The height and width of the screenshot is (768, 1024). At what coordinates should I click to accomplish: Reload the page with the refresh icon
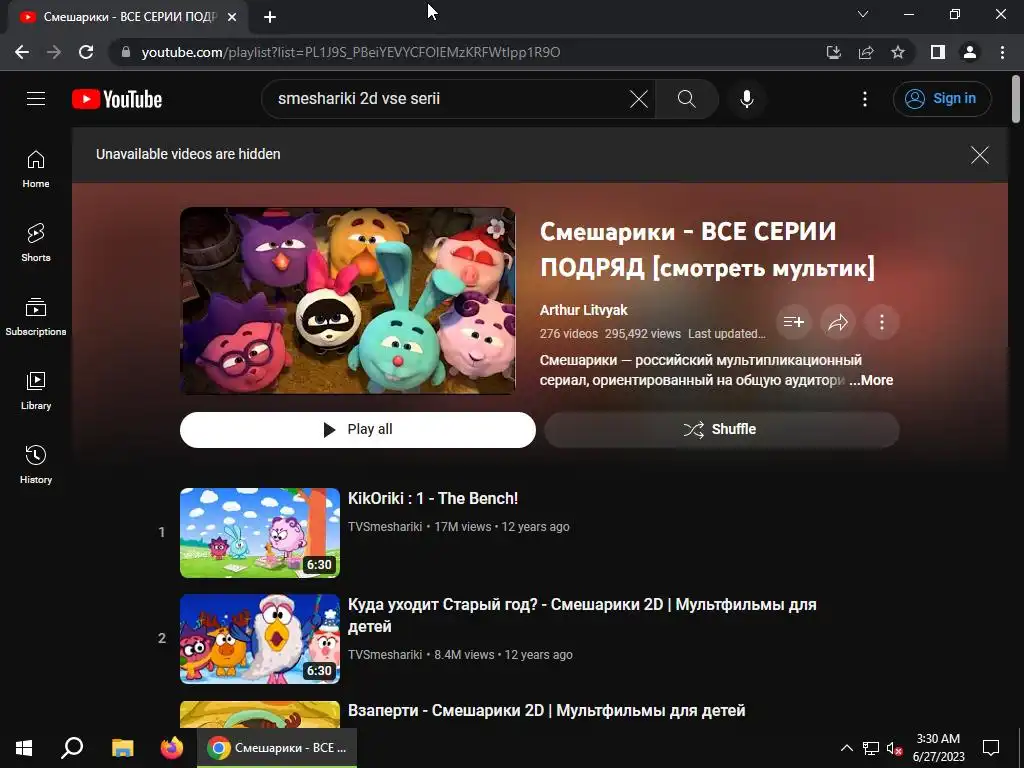click(x=86, y=52)
